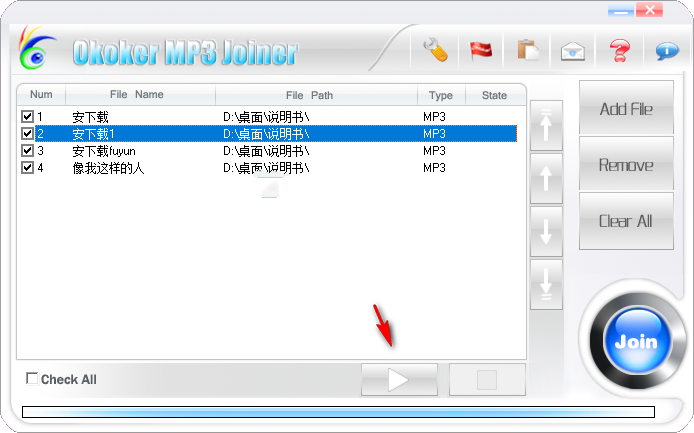Select the file named 安下载1
694x433 pixels.
pyautogui.click(x=93, y=134)
